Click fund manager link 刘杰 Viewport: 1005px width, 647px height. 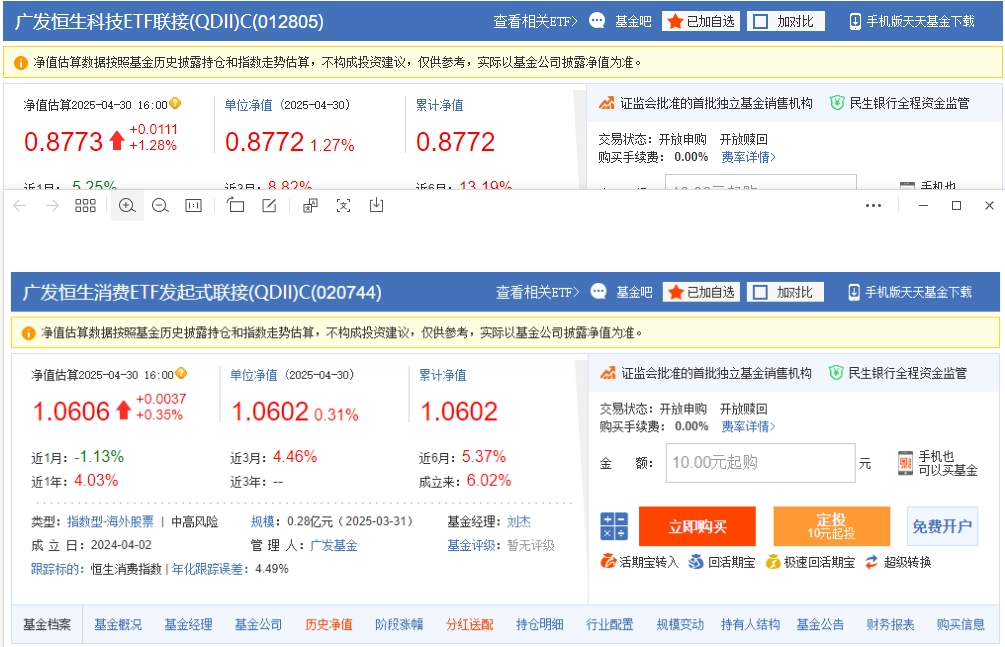[519, 522]
